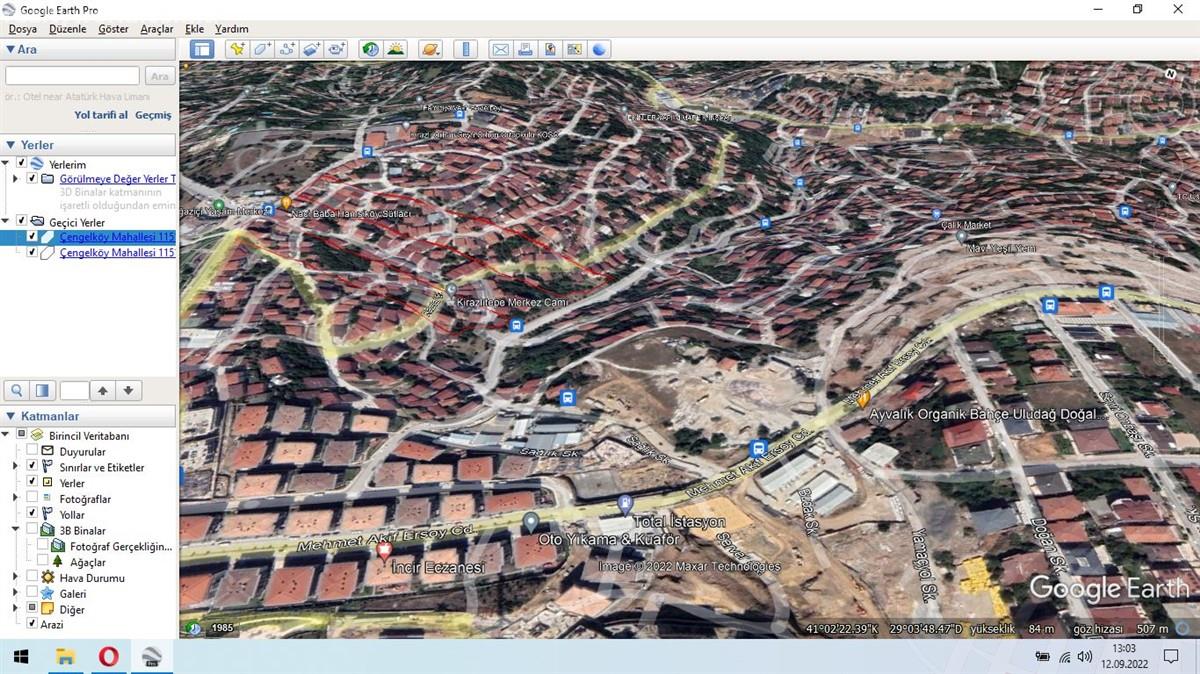Open the Yardım menu
The width and height of the screenshot is (1200, 674).
(232, 29)
